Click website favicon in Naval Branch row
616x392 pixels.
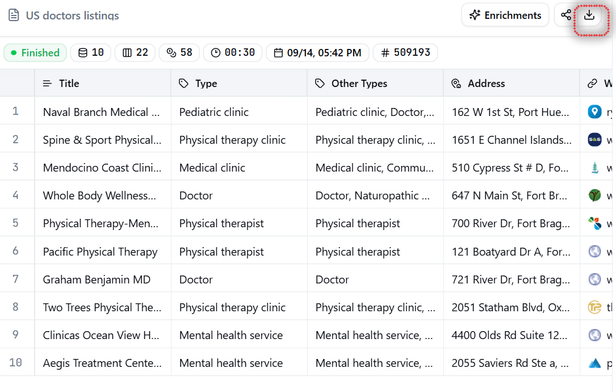594,112
